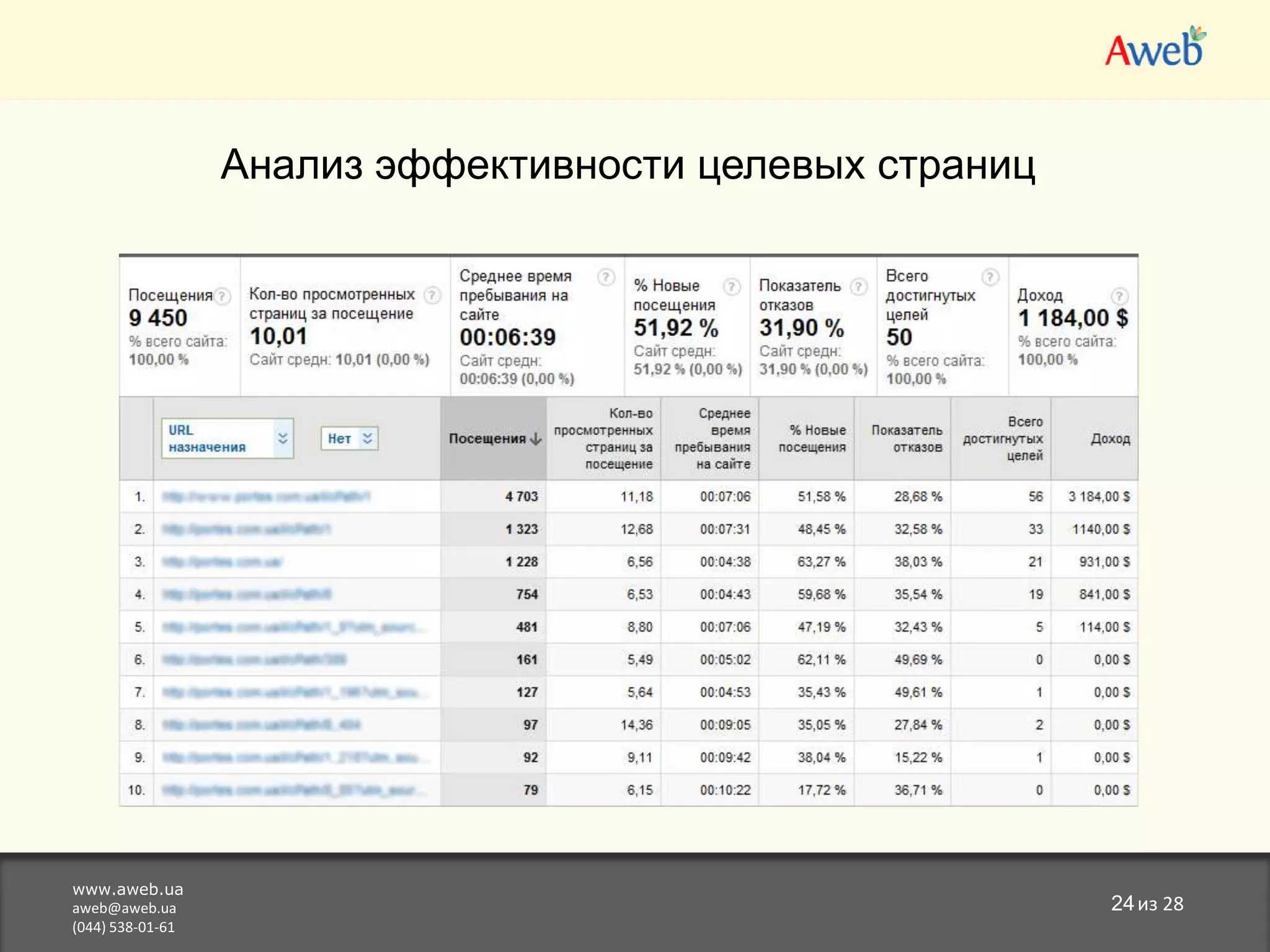This screenshot has height=952, width=1270.
Task: Select revenue cell 114,00 $
Action: coord(1104,627)
